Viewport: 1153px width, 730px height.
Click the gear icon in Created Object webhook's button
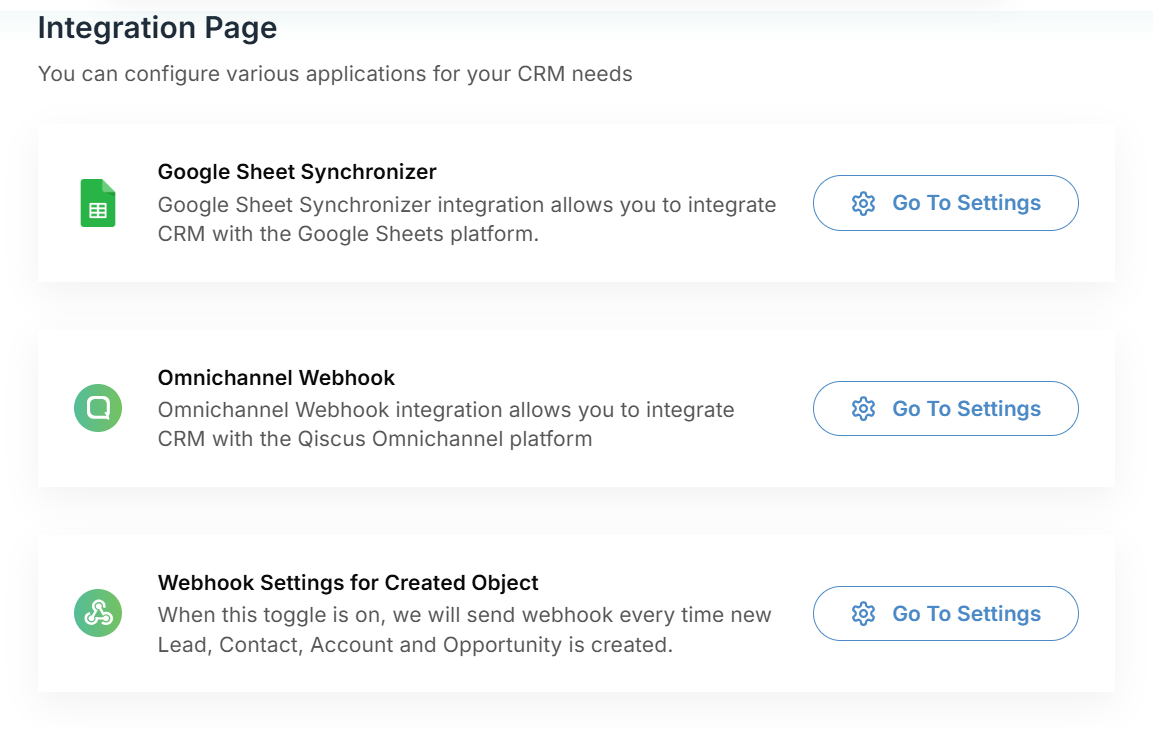point(863,613)
